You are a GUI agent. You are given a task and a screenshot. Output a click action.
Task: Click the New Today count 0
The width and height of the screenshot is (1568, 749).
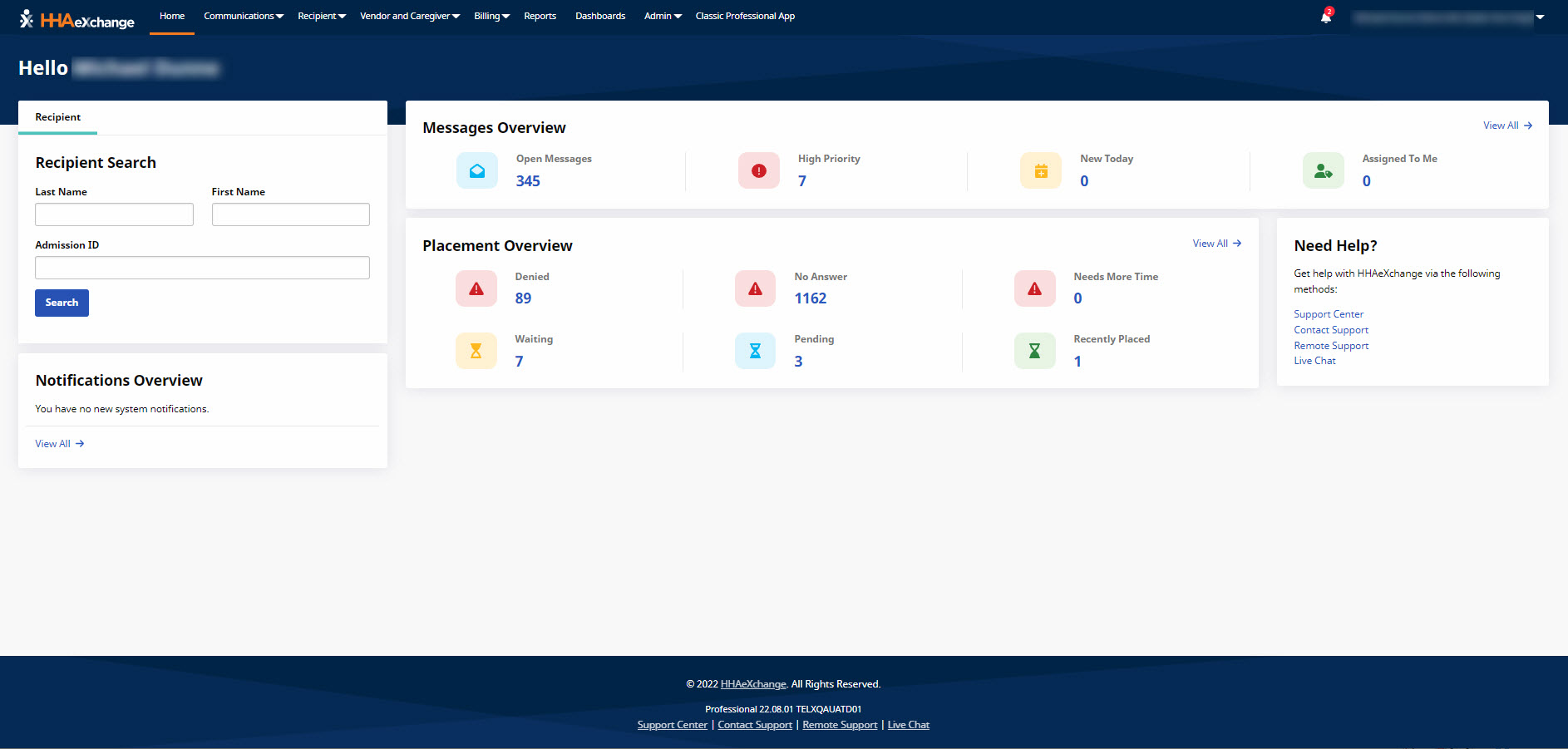coord(1084,181)
